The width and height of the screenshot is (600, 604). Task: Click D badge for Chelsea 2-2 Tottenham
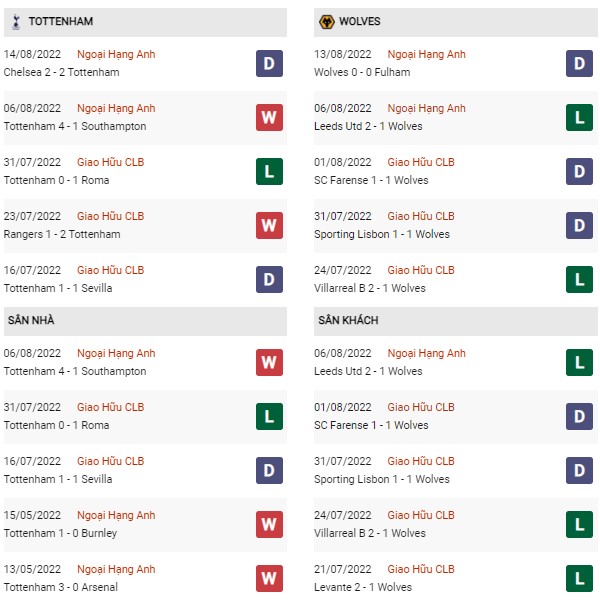click(269, 64)
